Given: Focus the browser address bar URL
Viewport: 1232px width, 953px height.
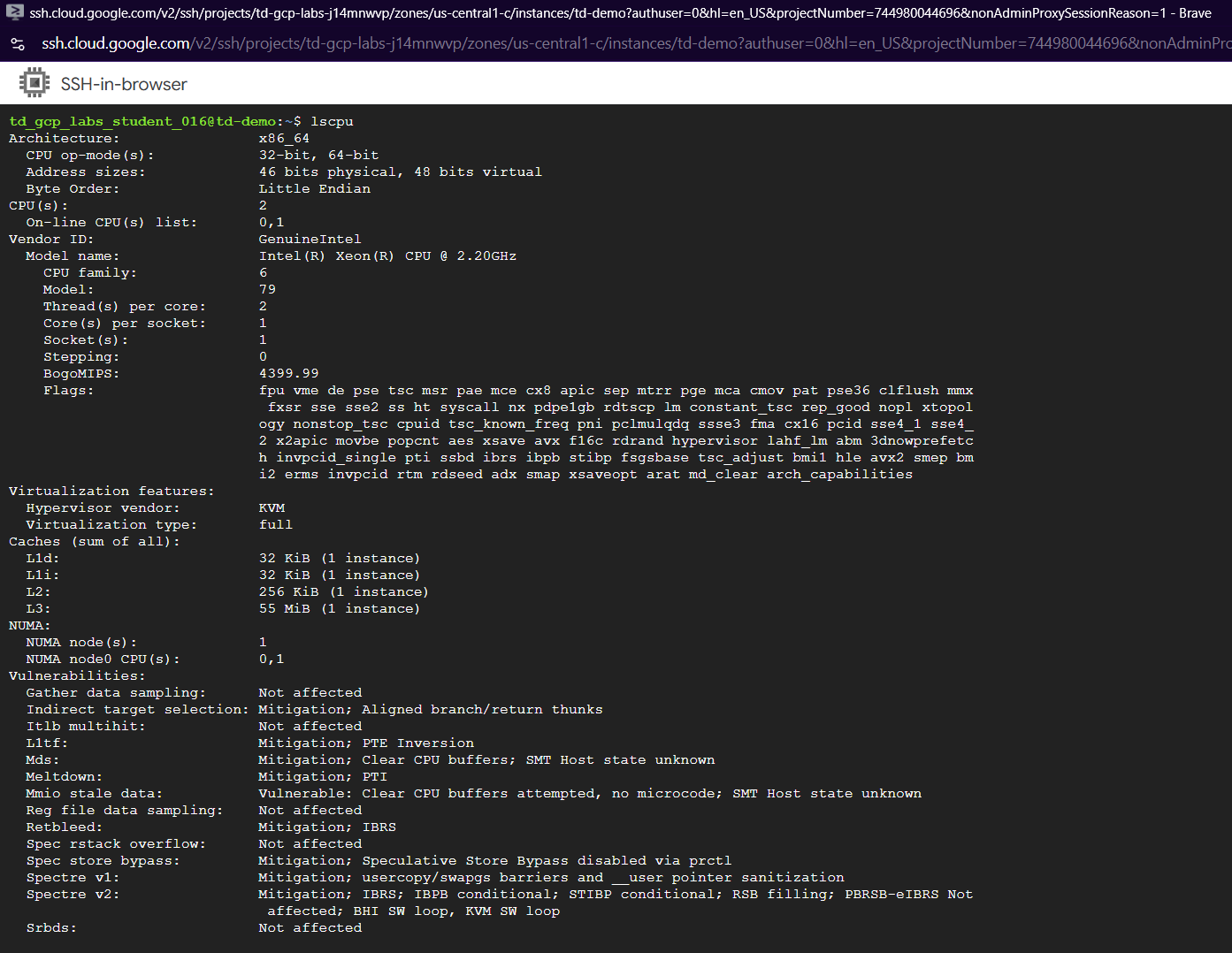Looking at the screenshot, I should [x=619, y=43].
